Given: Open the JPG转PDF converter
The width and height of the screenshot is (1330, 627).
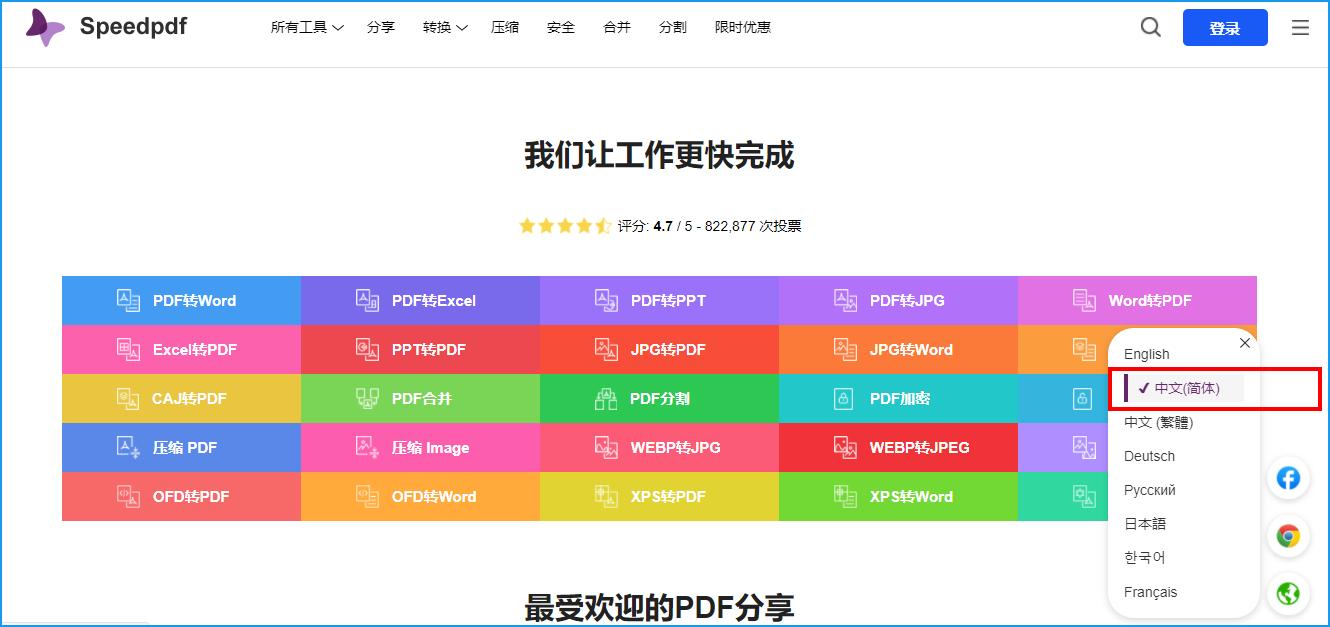Looking at the screenshot, I should click(658, 349).
